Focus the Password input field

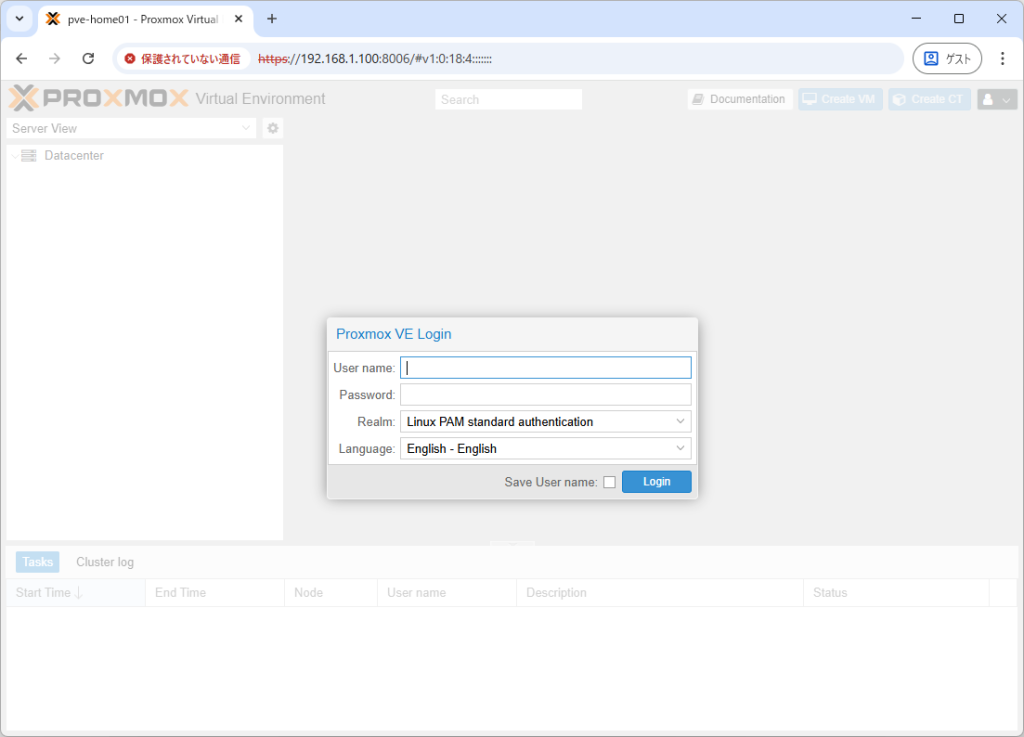pos(545,395)
